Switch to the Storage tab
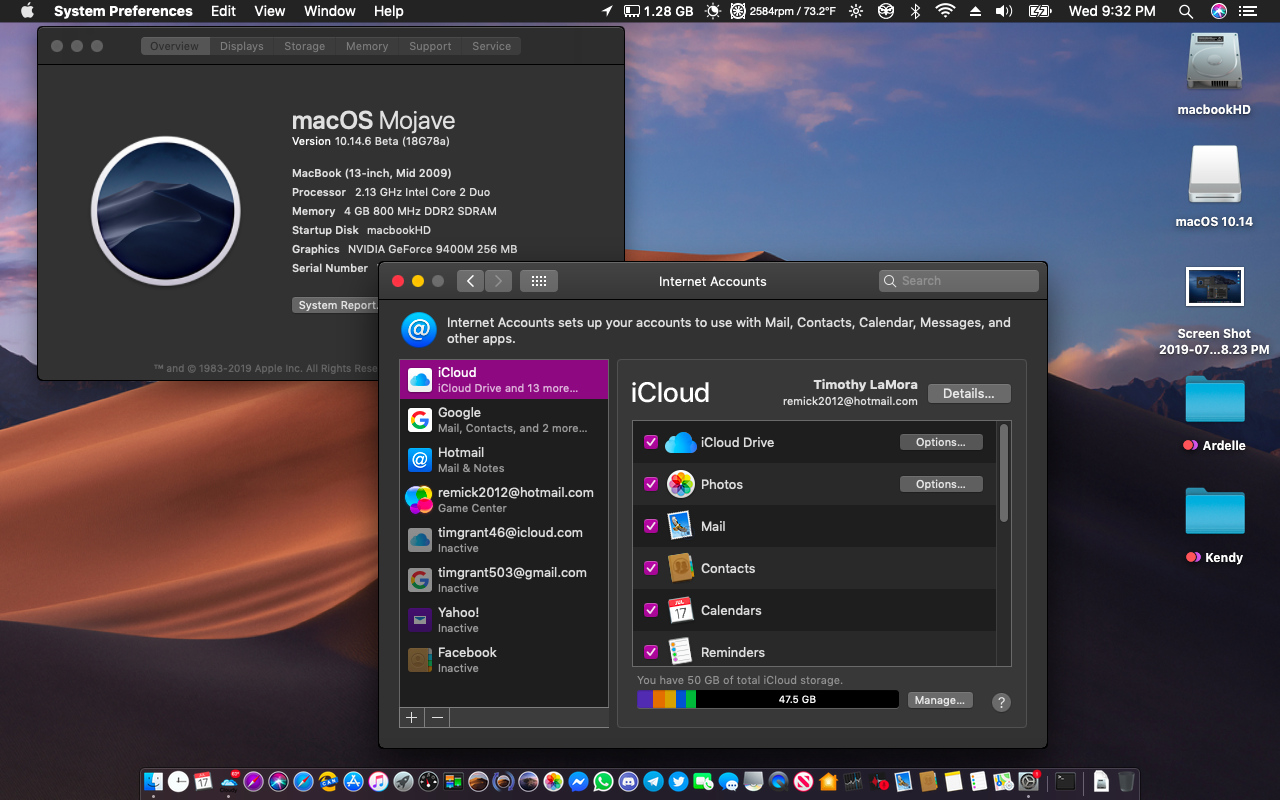This screenshot has width=1280, height=800. click(x=304, y=46)
